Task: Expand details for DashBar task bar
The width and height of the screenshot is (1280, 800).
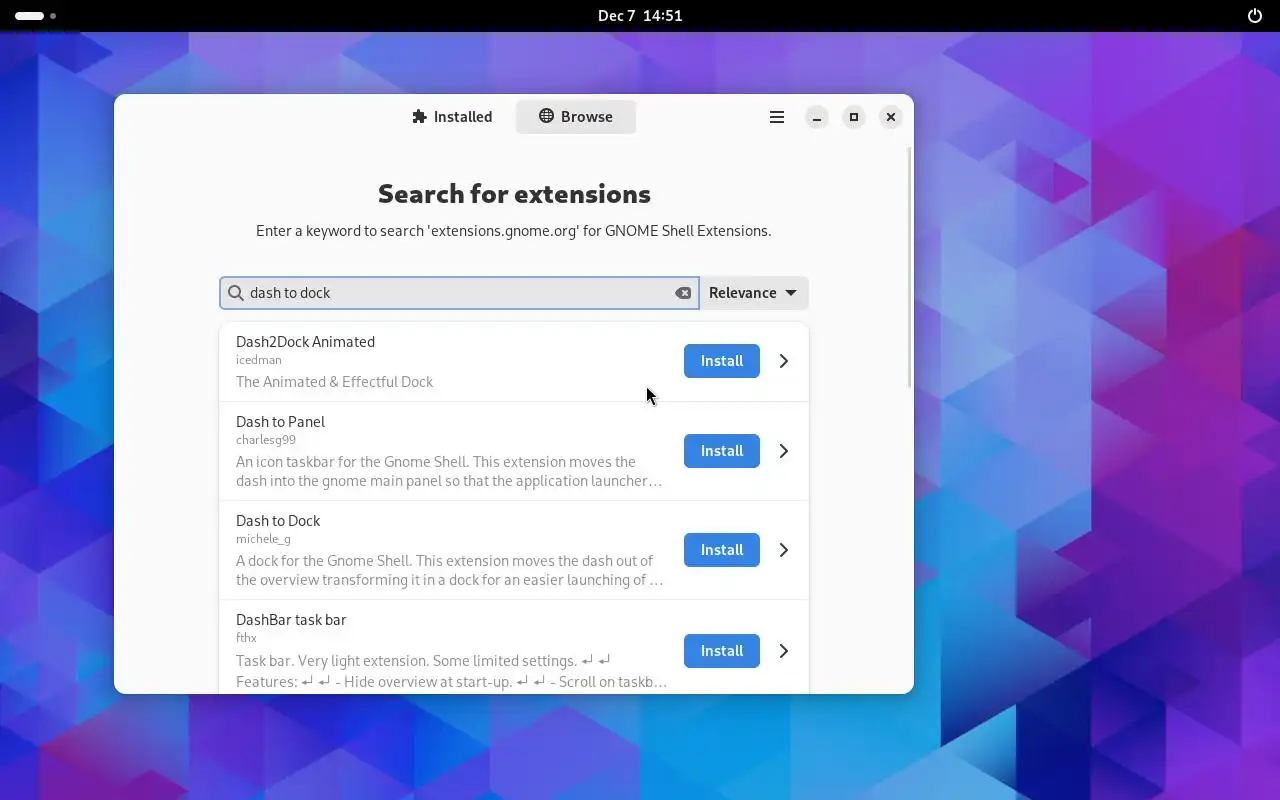Action: tap(784, 651)
